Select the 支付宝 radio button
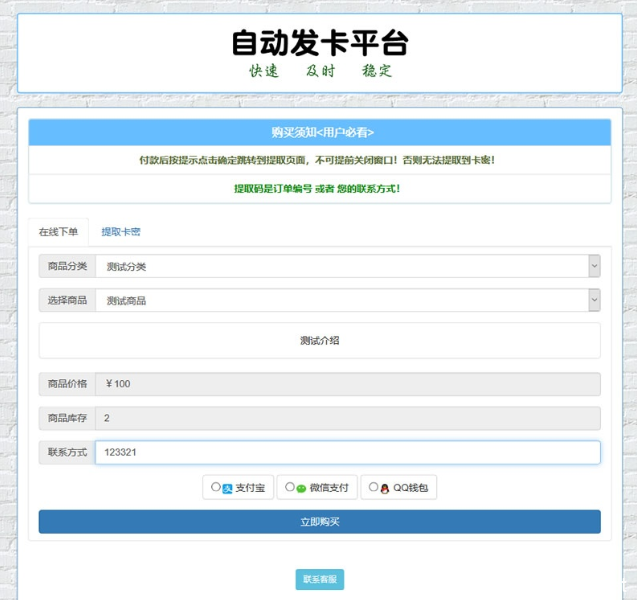Image resolution: width=637 pixels, height=600 pixels. [216, 488]
